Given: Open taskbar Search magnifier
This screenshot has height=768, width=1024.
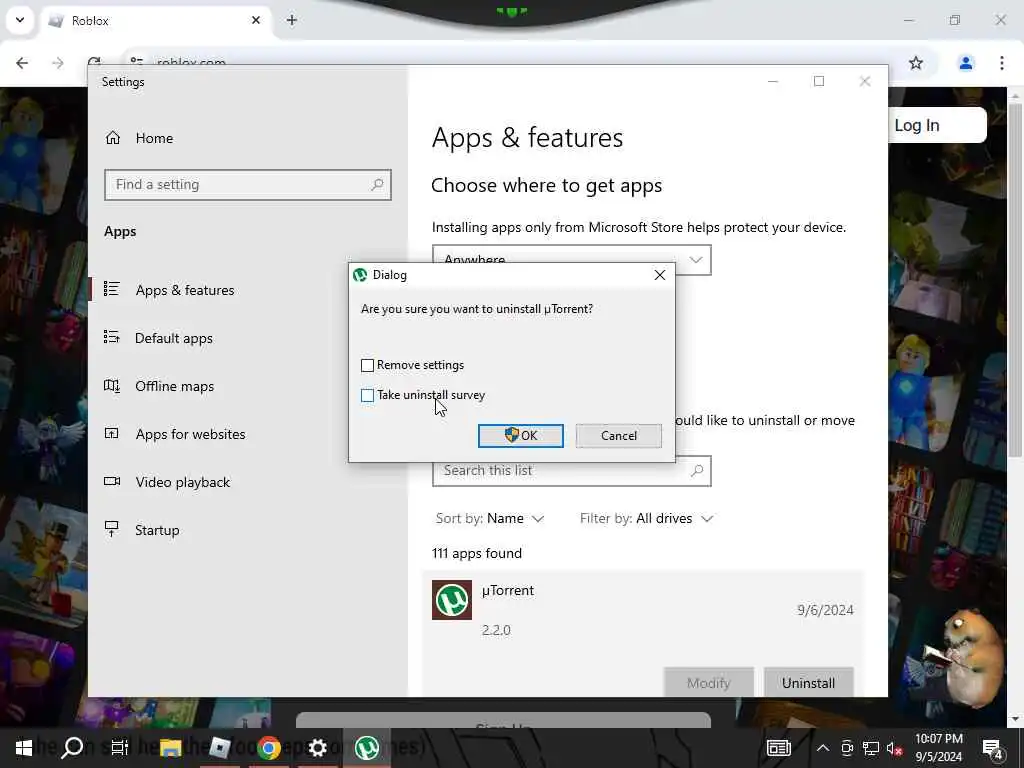Looking at the screenshot, I should point(72,748).
